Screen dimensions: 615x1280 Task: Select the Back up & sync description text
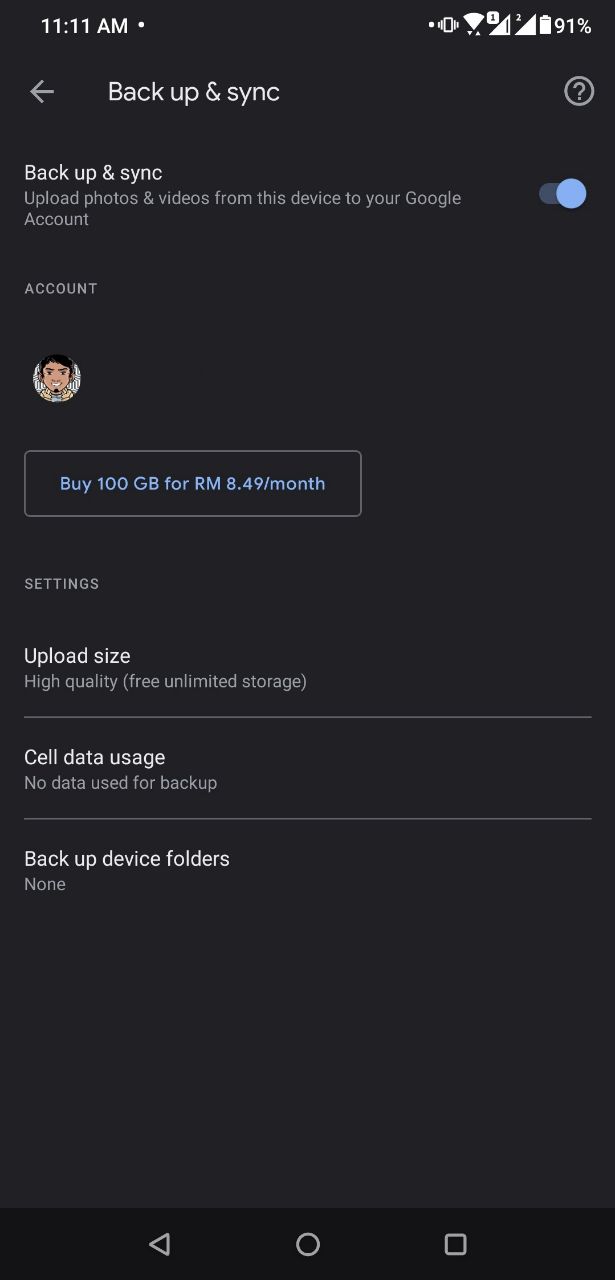pos(242,208)
